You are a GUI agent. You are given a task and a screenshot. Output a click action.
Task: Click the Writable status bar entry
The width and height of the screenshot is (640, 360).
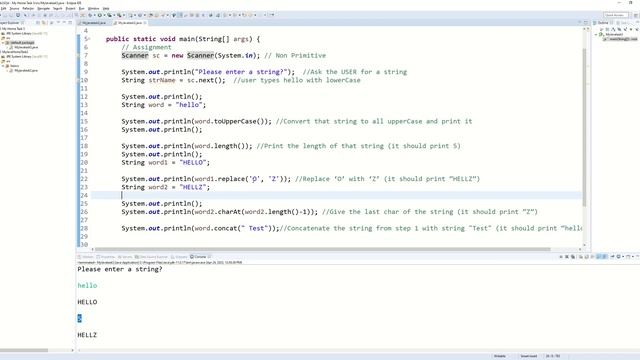coord(500,356)
